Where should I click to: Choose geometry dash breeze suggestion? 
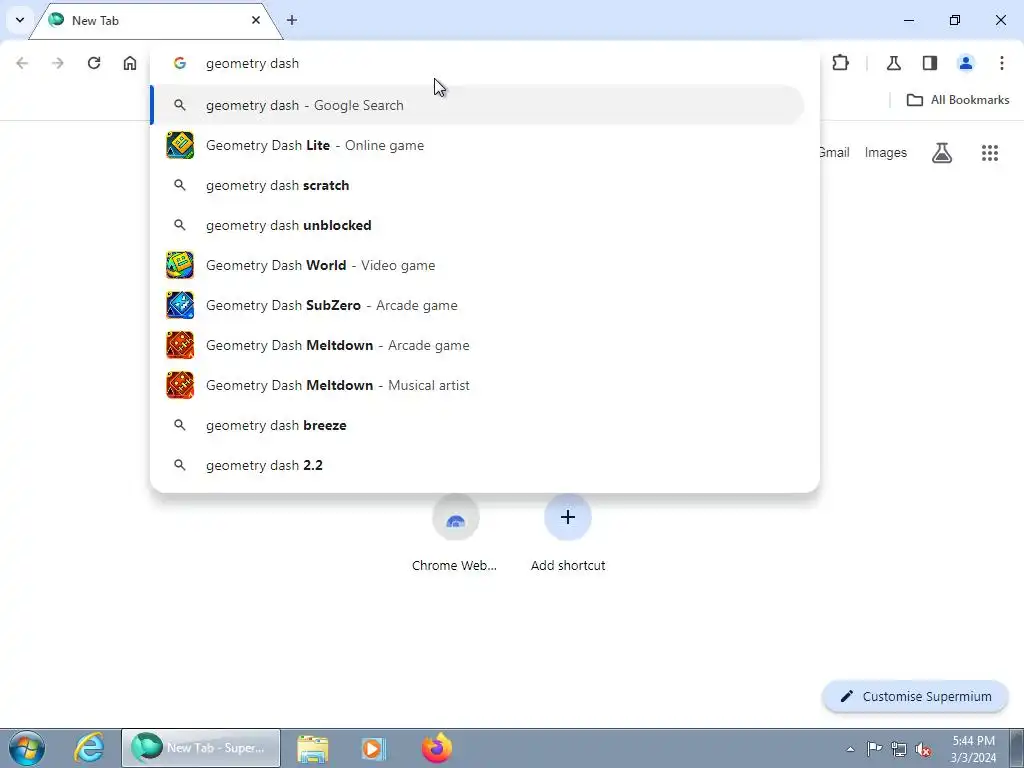[478, 425]
